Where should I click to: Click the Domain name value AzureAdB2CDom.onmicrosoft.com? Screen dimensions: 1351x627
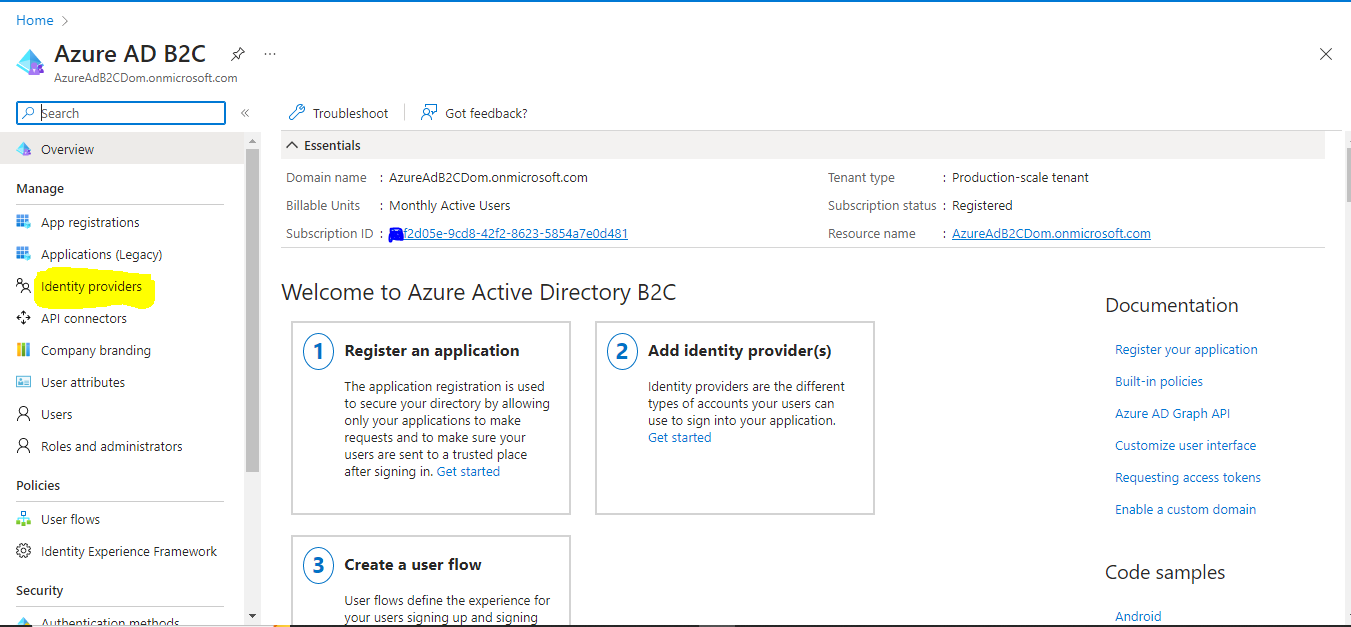click(488, 177)
